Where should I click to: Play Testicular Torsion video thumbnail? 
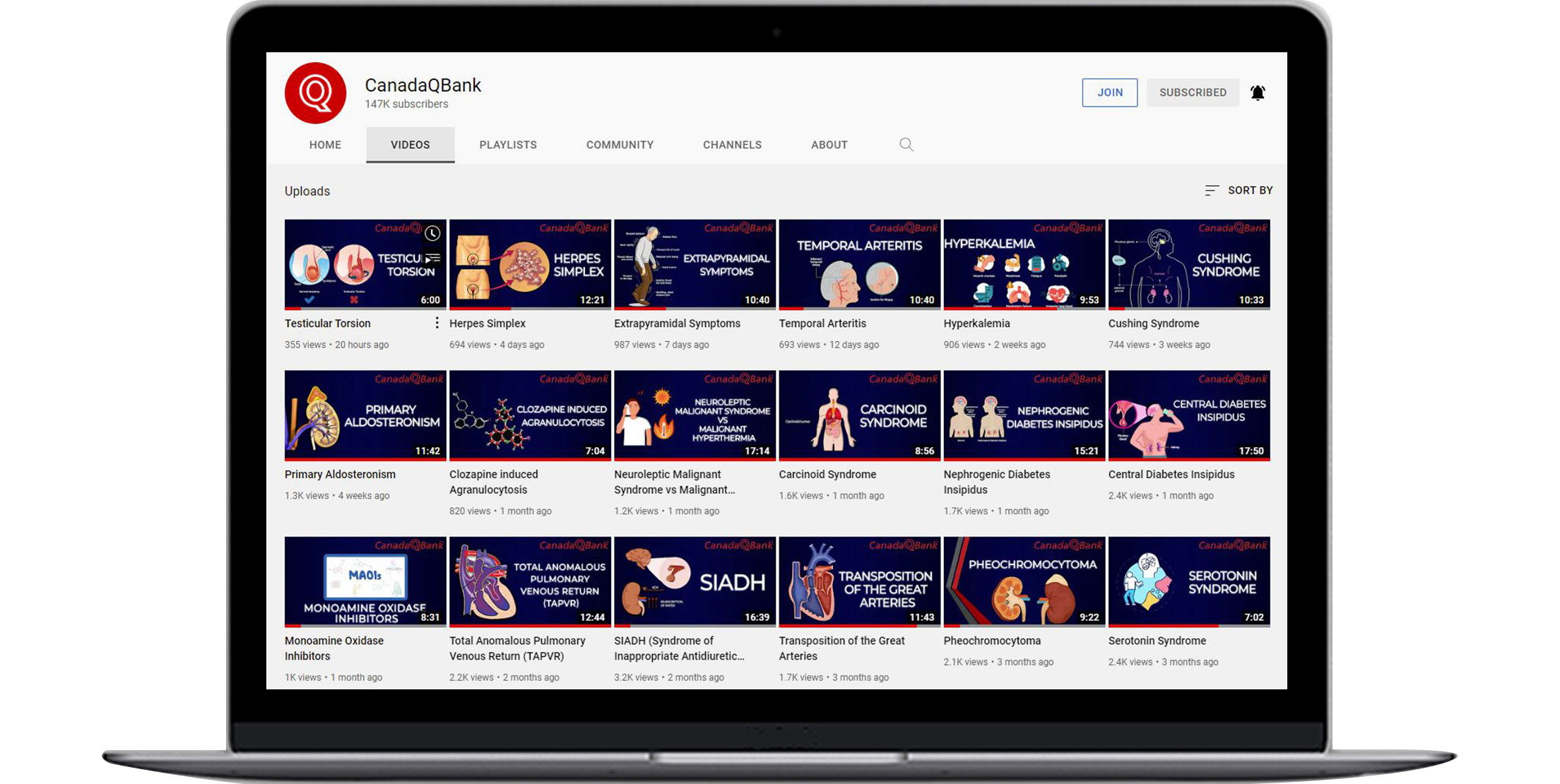pyautogui.click(x=365, y=264)
